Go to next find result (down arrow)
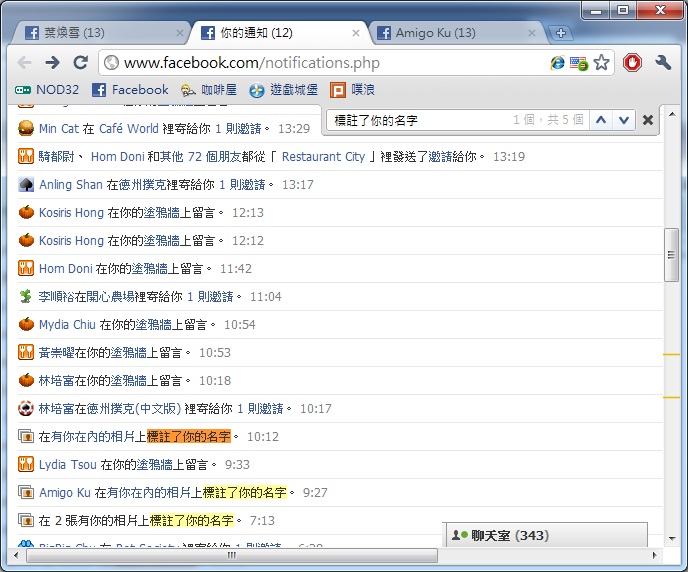Viewport: 688px width, 572px height. [624, 120]
